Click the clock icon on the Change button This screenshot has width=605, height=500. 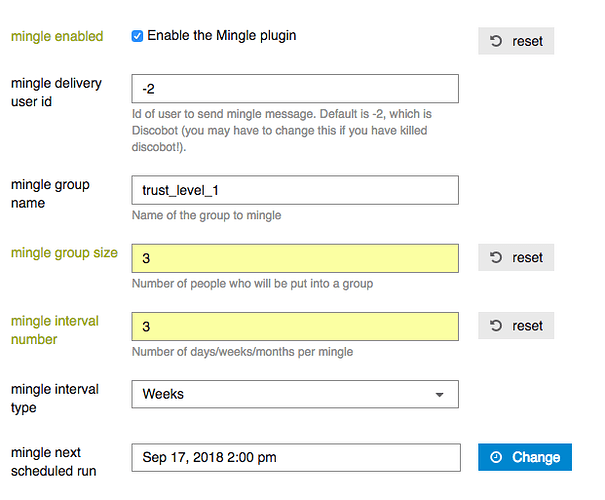pos(496,457)
